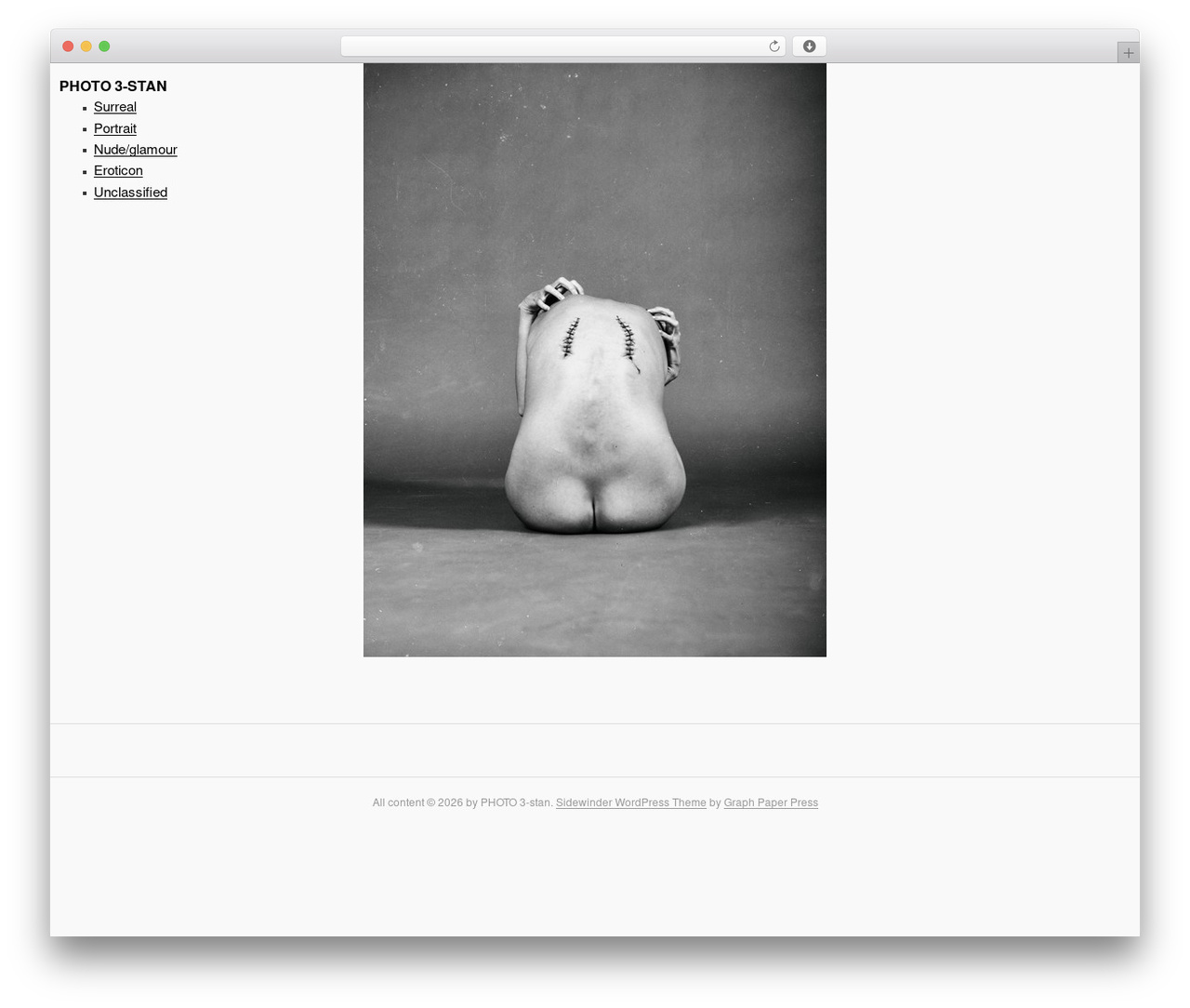Go to the Nude/glamour category
The height and width of the screenshot is (1008, 1190).
pos(136,150)
